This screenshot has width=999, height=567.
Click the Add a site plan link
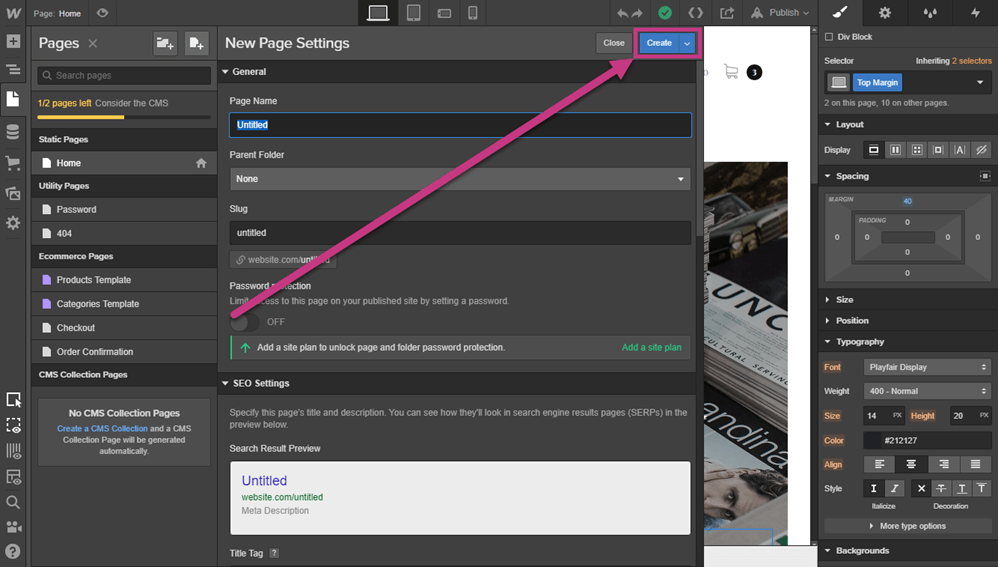coord(651,347)
